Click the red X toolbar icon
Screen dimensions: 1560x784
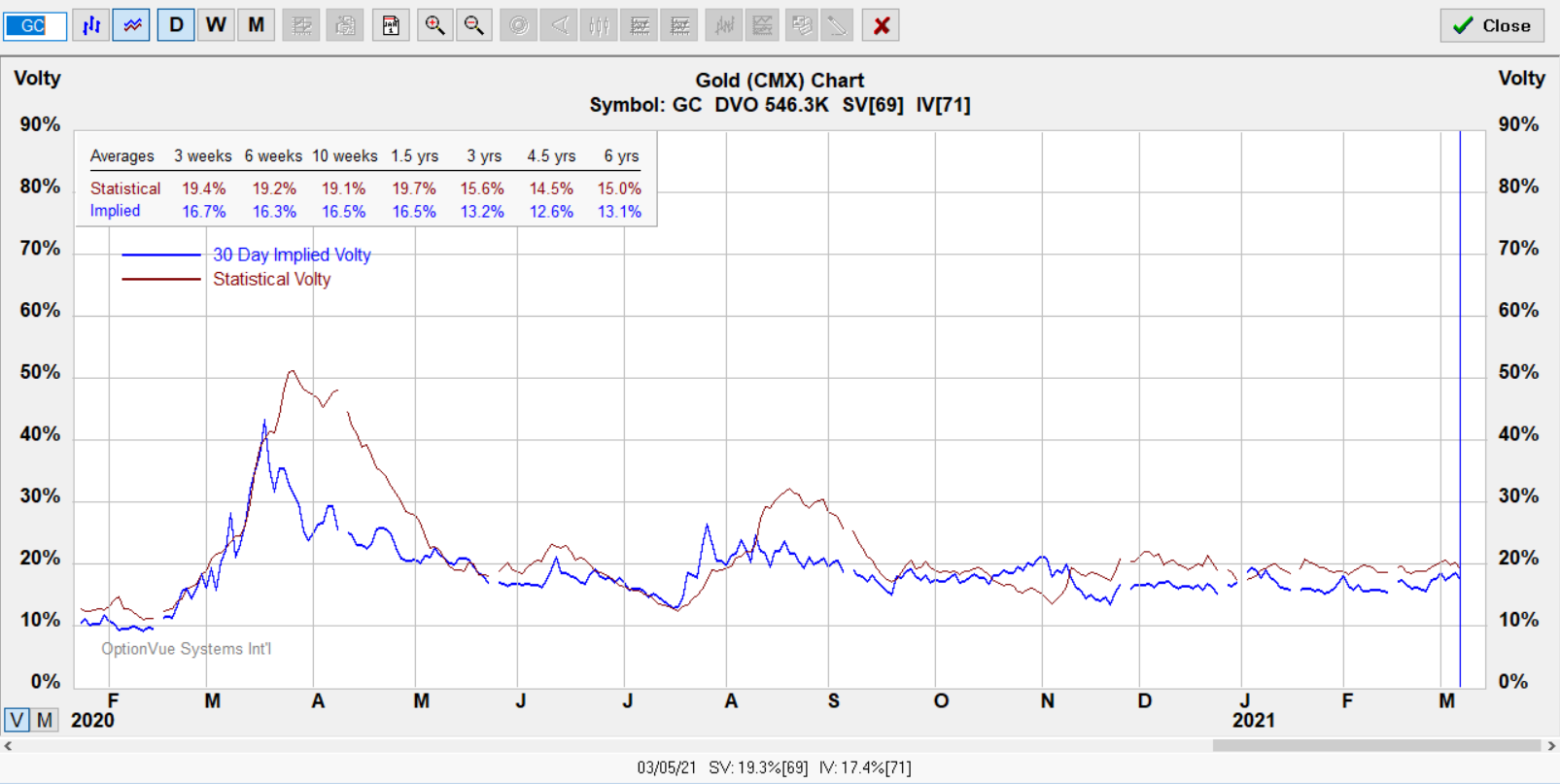882,25
